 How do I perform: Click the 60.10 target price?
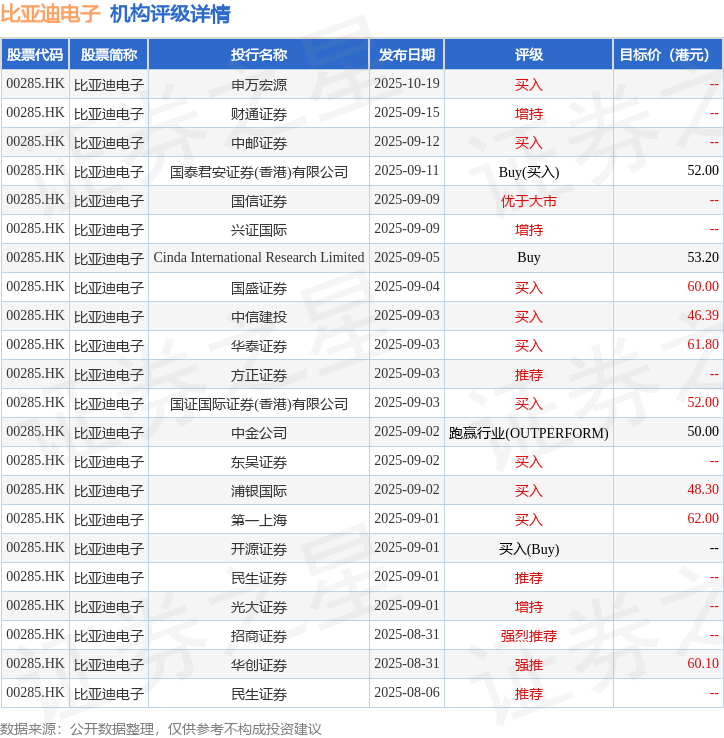(x=703, y=664)
